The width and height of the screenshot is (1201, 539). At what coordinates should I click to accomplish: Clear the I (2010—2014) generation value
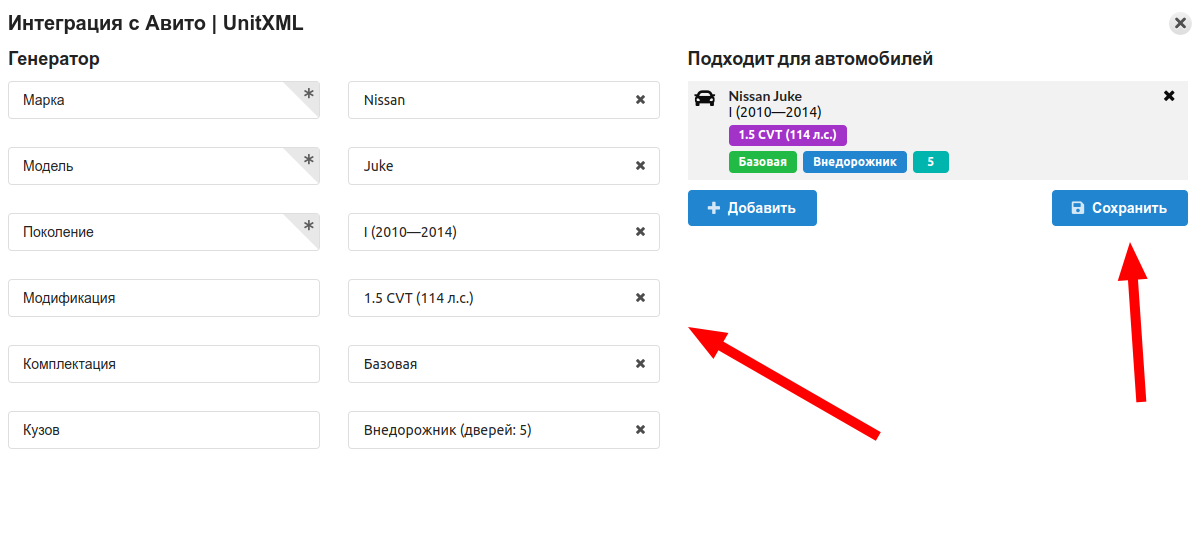coord(640,232)
